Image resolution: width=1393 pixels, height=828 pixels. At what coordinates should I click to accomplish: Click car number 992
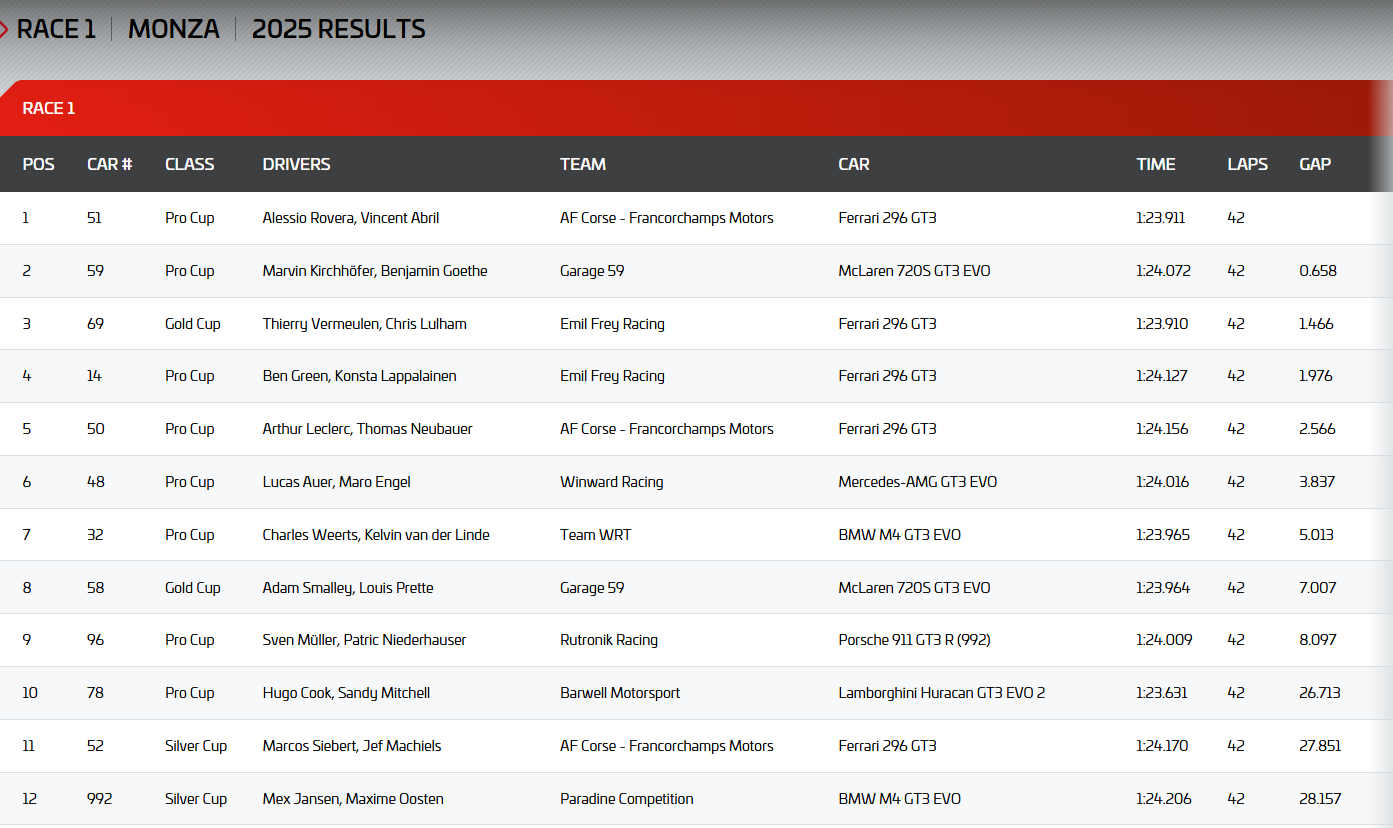[100, 799]
